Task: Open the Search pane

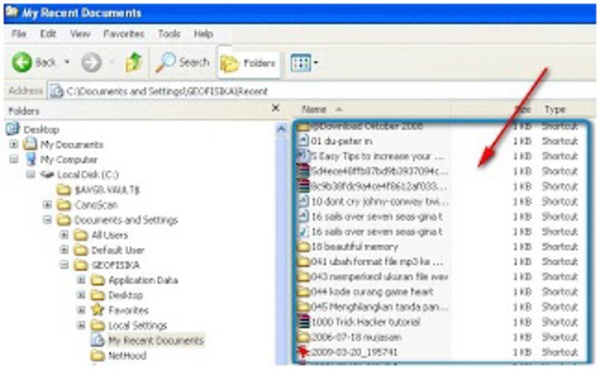Action: point(183,62)
